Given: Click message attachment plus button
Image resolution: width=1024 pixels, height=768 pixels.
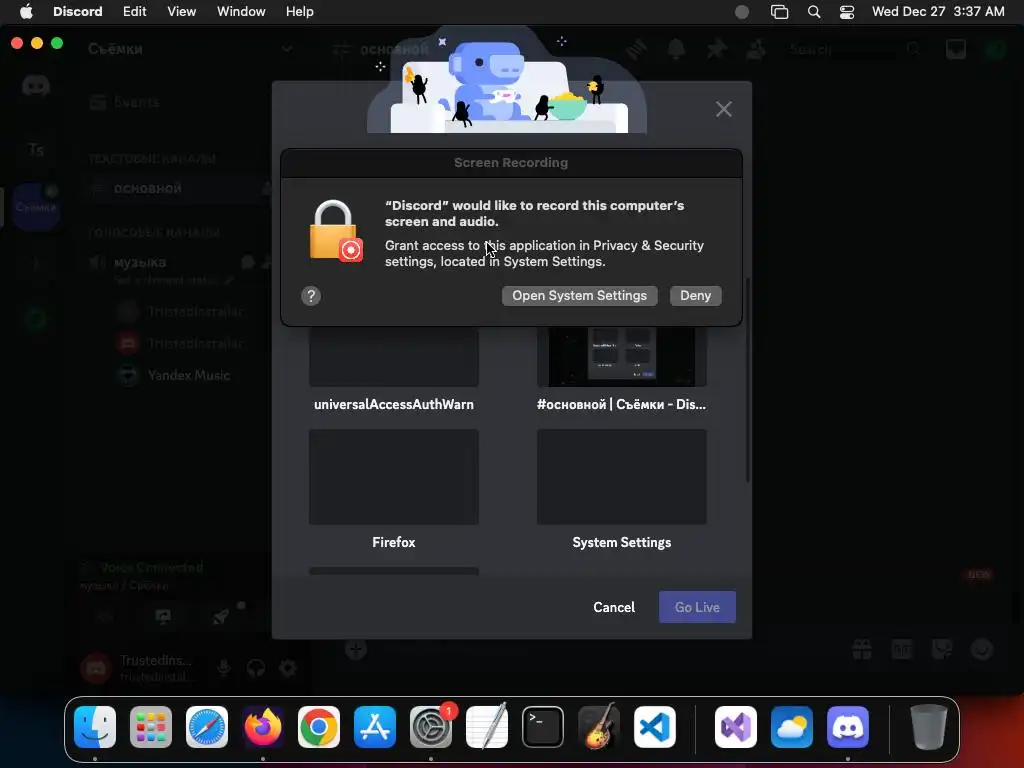Looking at the screenshot, I should pos(356,650).
